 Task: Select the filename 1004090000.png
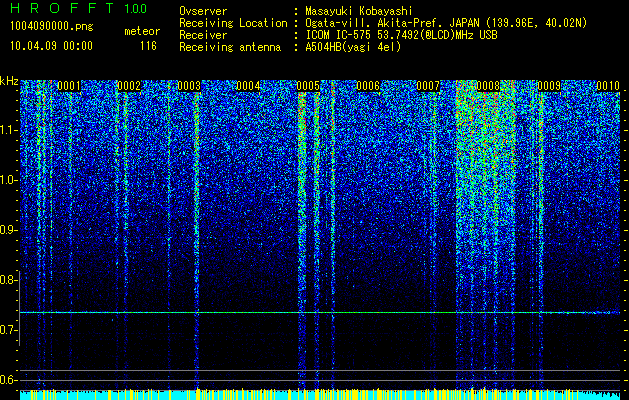click(52, 27)
